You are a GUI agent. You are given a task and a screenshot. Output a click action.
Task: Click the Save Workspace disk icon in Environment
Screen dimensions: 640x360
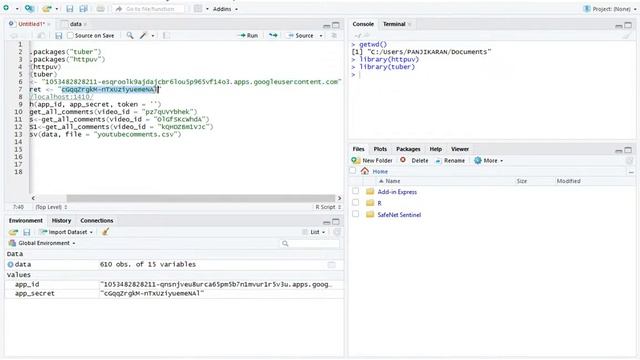point(27,232)
